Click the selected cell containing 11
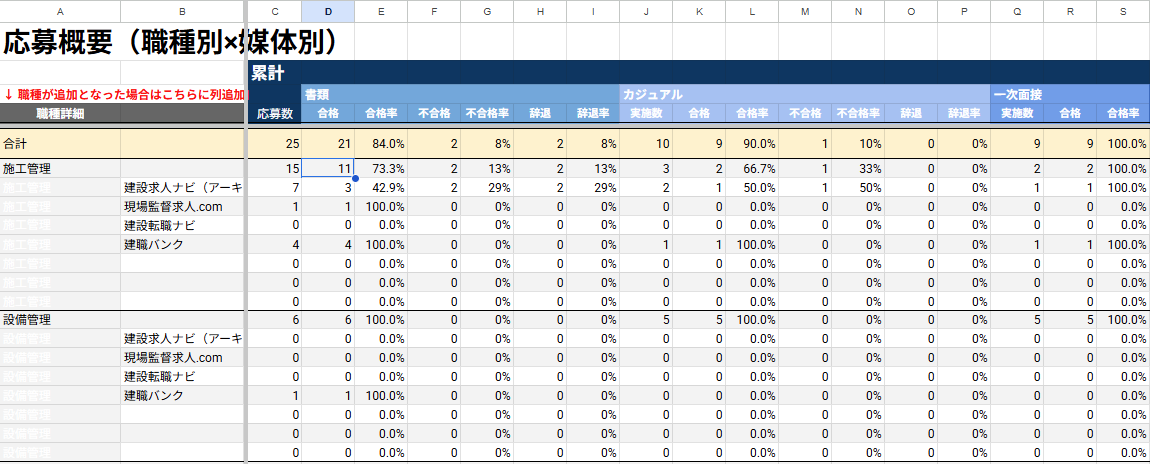This screenshot has width=1150, height=464. 328,169
